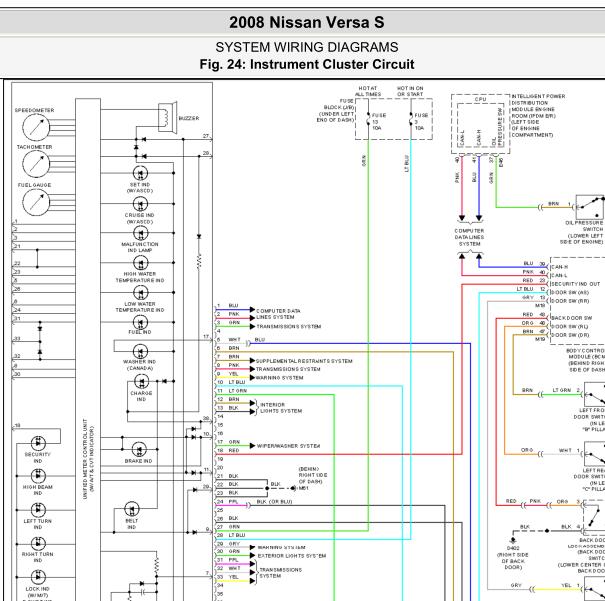The image size is (605, 601).
Task: Click the 'WIPER/WASHER SYSTEM' label
Action: (x=288, y=446)
